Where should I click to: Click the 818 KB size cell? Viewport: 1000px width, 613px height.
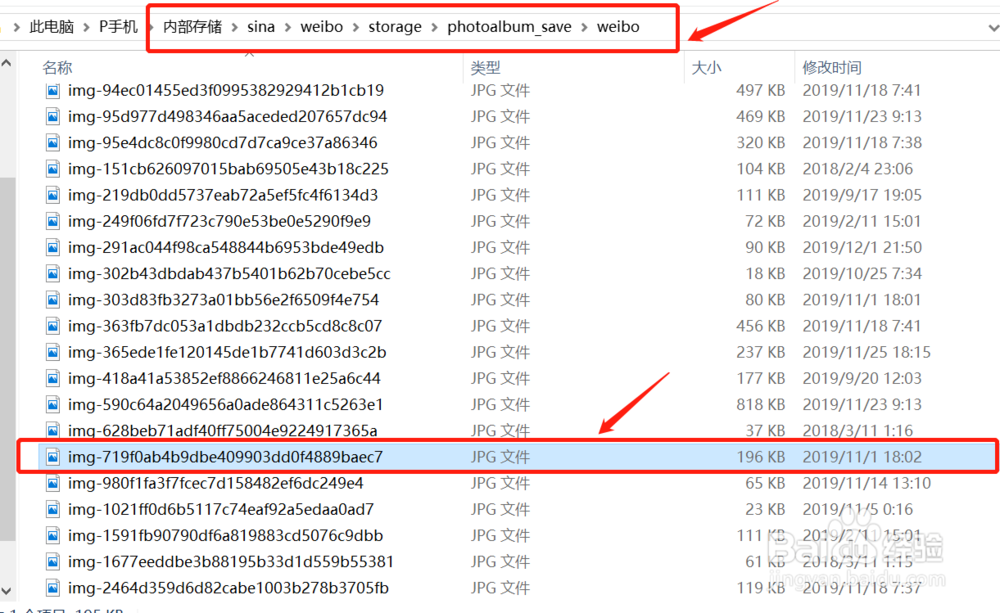[x=760, y=404]
